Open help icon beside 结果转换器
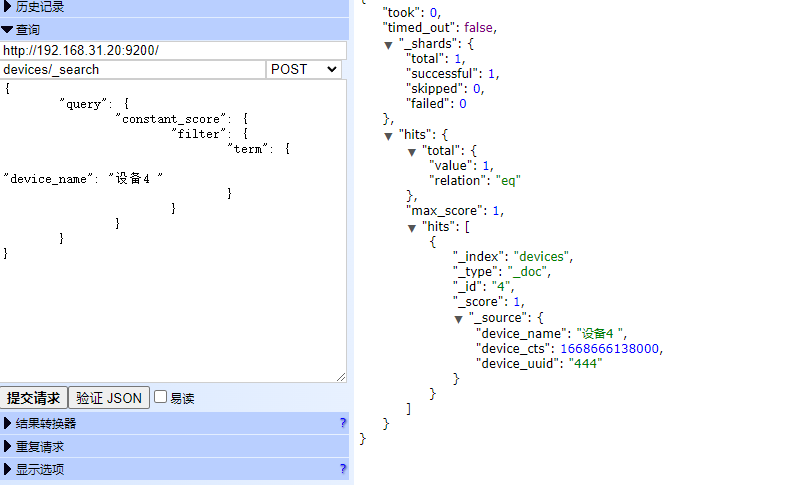This screenshot has height=485, width=787. coord(343,423)
